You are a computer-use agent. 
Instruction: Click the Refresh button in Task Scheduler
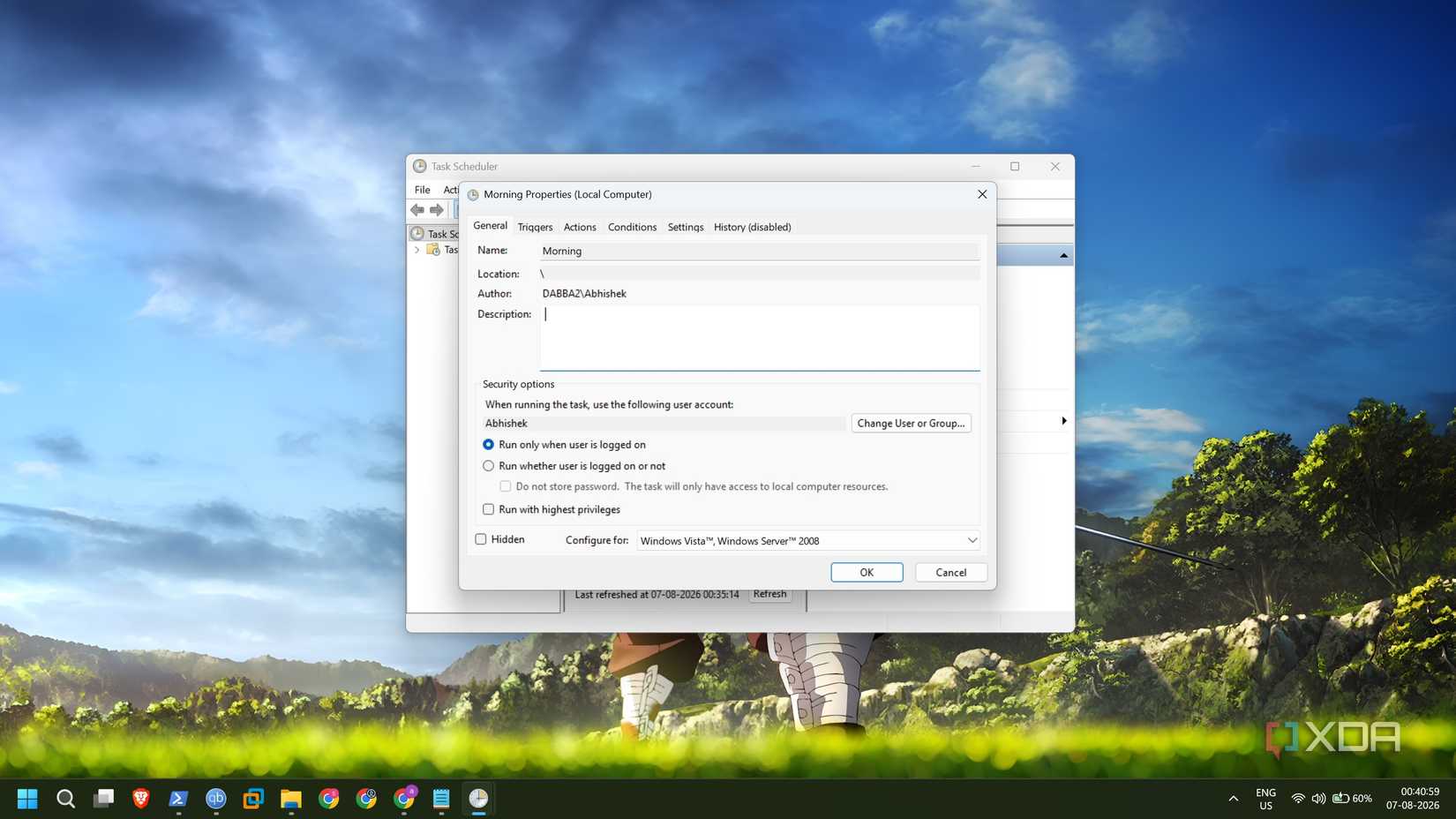click(769, 594)
